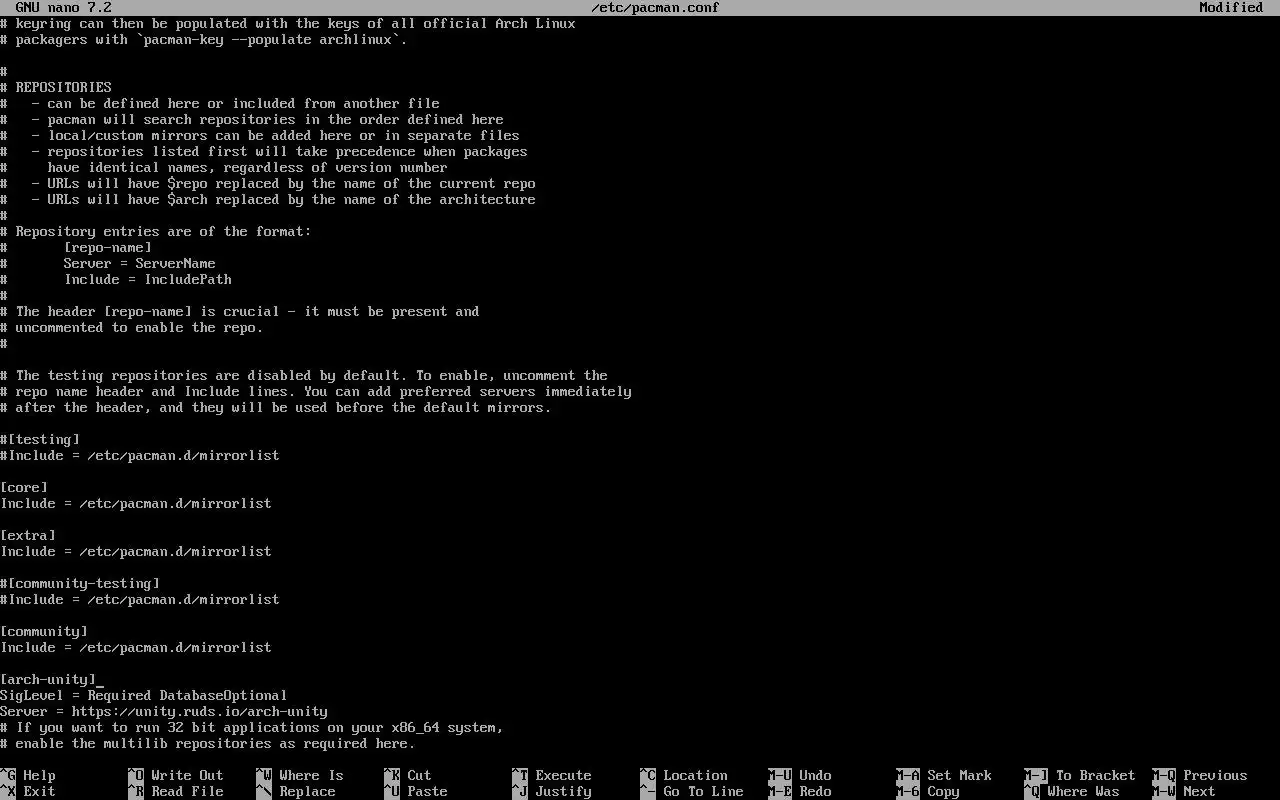Screen dimensions: 1280x800
Task: Click the 'testing repositories are disabled' comment
Action: pyautogui.click(x=304, y=375)
